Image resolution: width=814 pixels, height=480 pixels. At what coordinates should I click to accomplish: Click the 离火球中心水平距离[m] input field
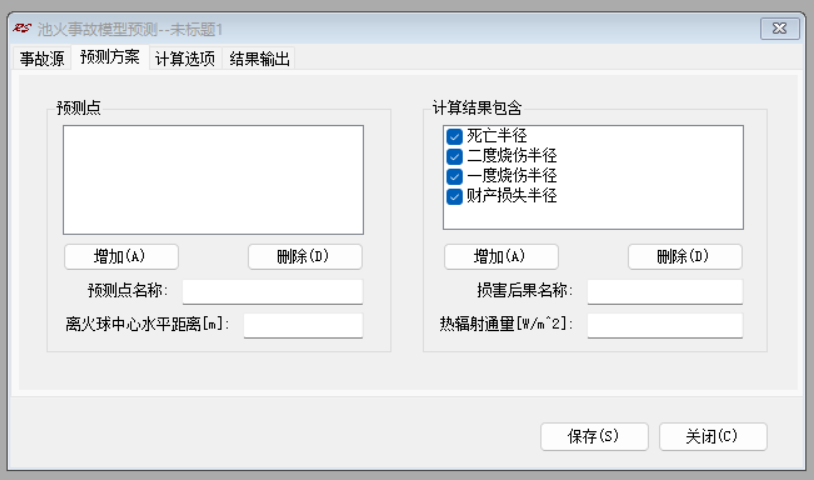pyautogui.click(x=302, y=325)
